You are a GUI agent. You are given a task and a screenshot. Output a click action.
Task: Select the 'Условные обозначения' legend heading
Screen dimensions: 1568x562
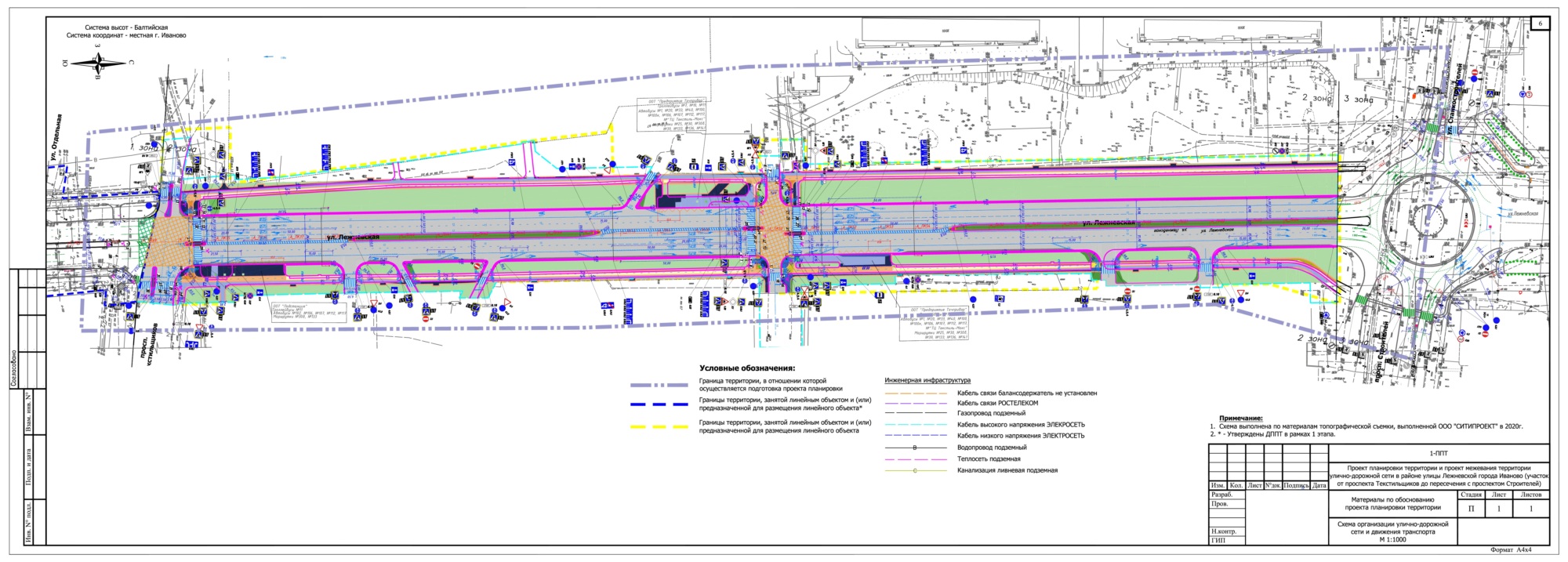coord(746,368)
